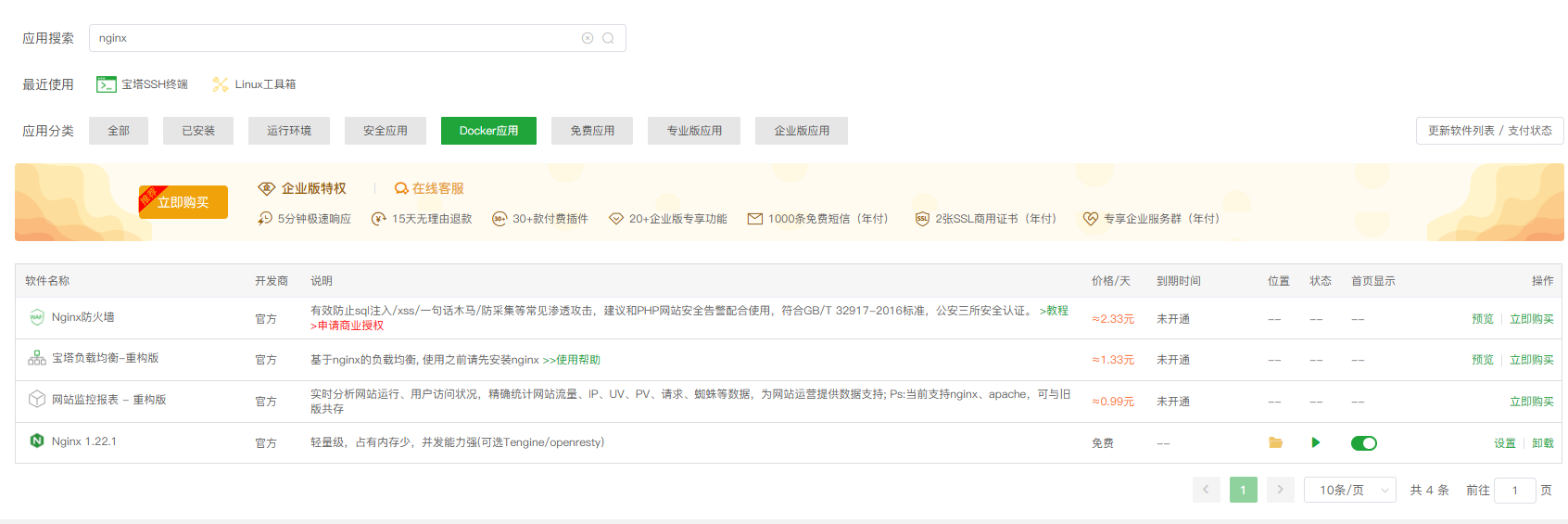Screen dimensions: 1568x524
Task: Preview the Nginx防火墙 plugin
Action: coord(1483,319)
